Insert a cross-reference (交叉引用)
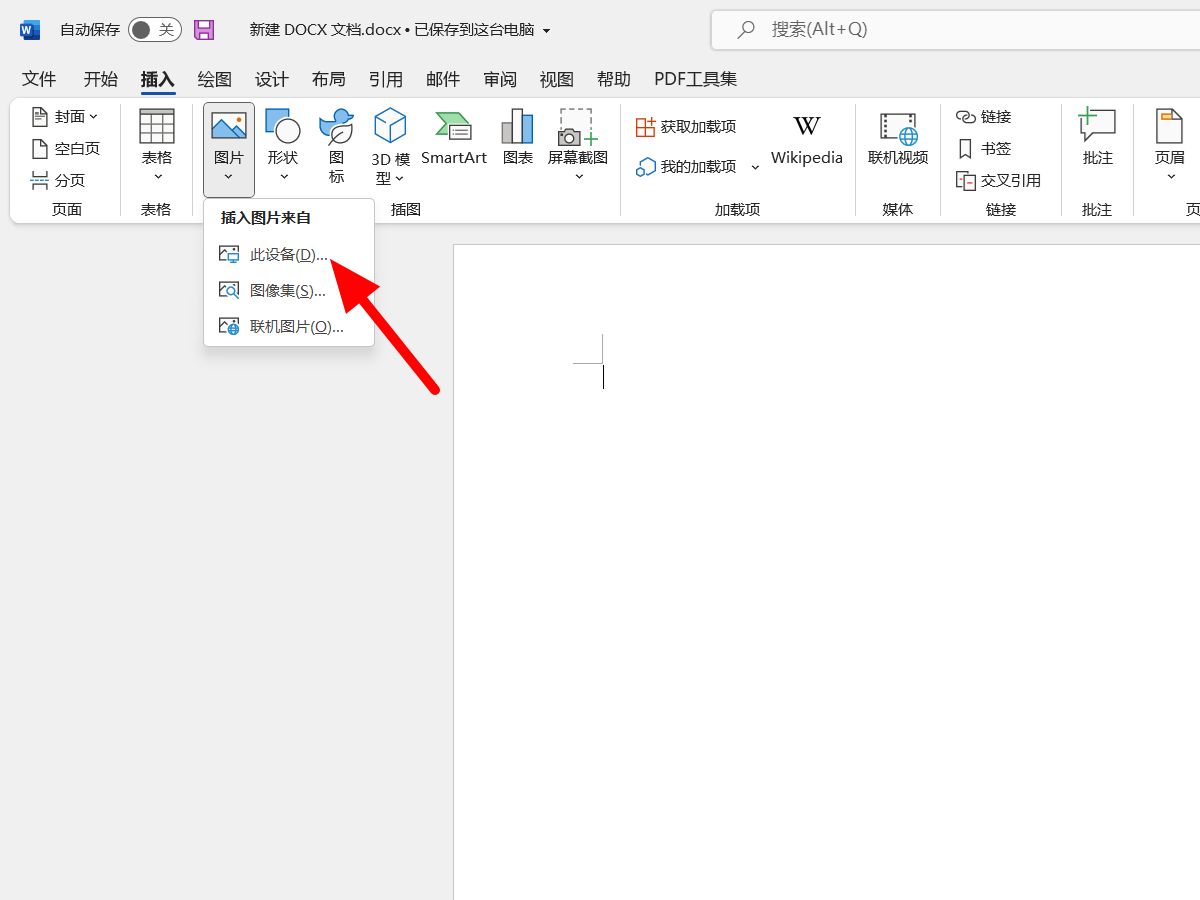 [998, 181]
